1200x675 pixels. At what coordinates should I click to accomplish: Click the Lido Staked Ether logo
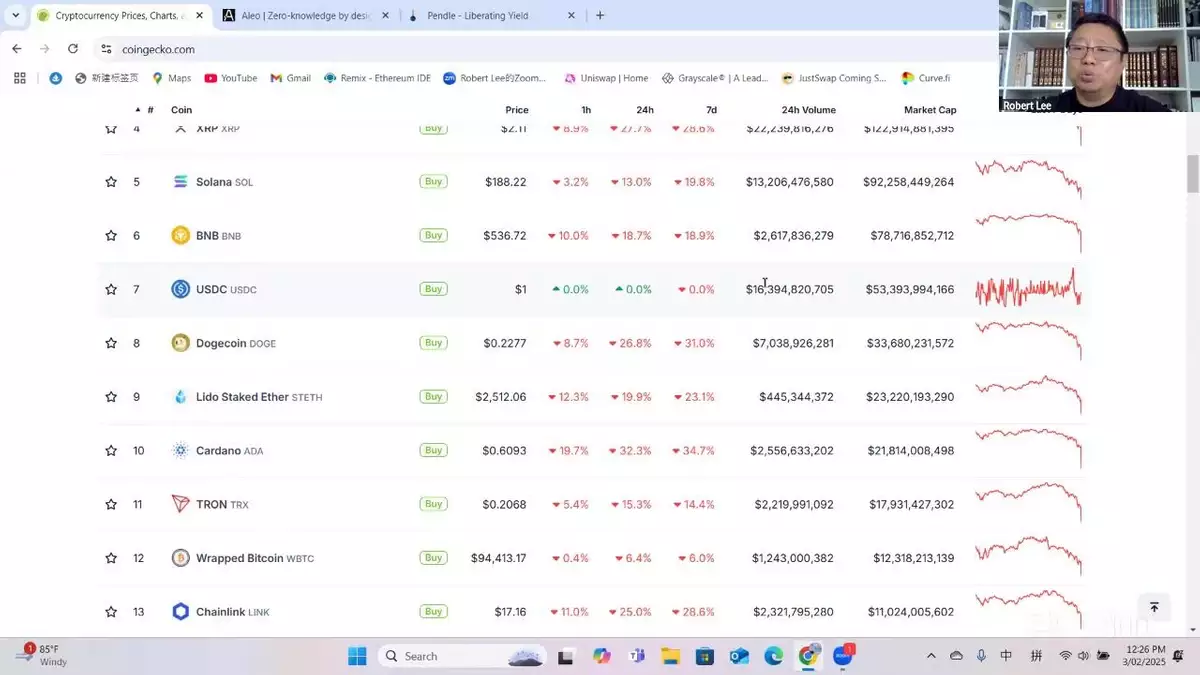tap(181, 397)
